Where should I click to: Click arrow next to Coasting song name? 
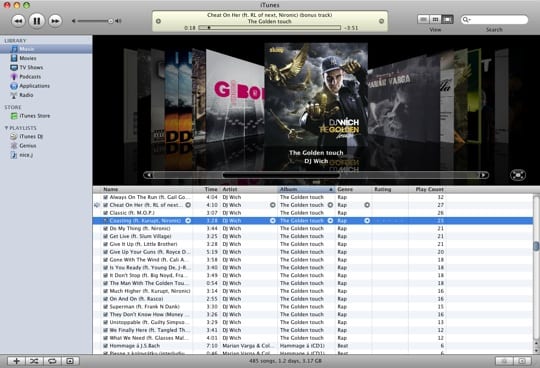pyautogui.click(x=188, y=221)
